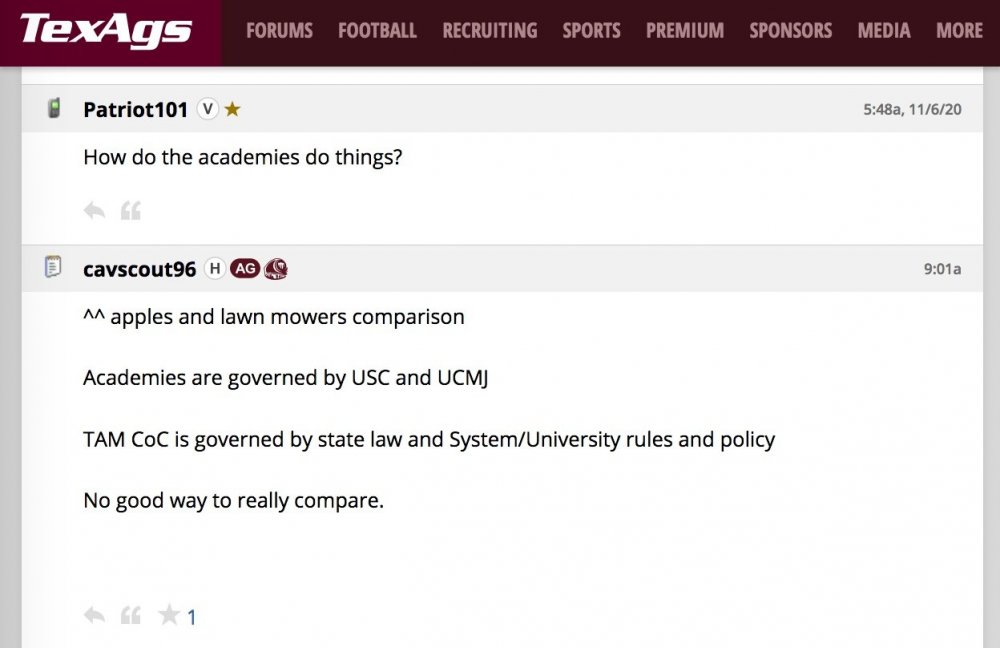Open the Recruiting navigation item

click(489, 31)
